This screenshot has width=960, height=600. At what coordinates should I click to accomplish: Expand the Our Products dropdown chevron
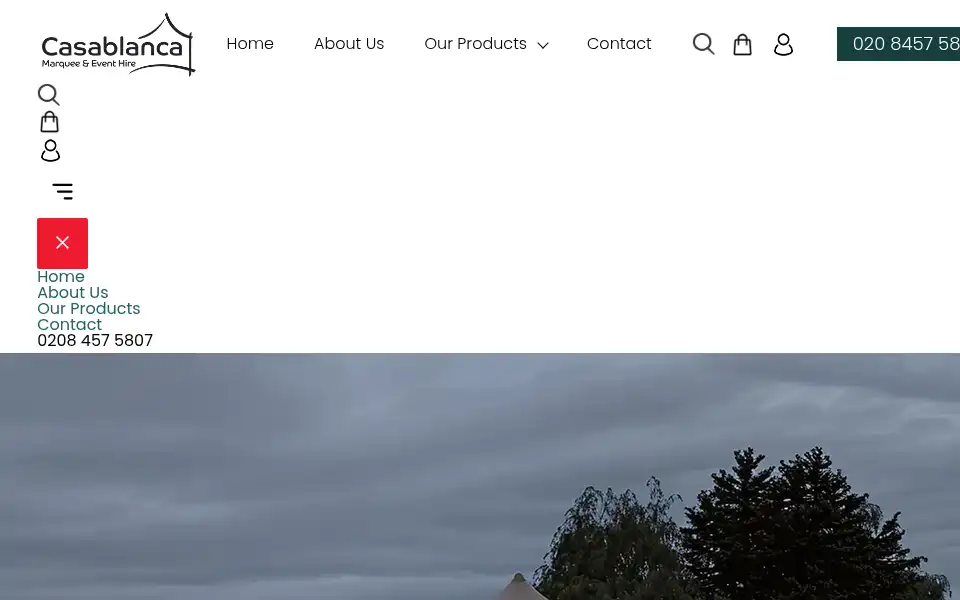coord(543,45)
